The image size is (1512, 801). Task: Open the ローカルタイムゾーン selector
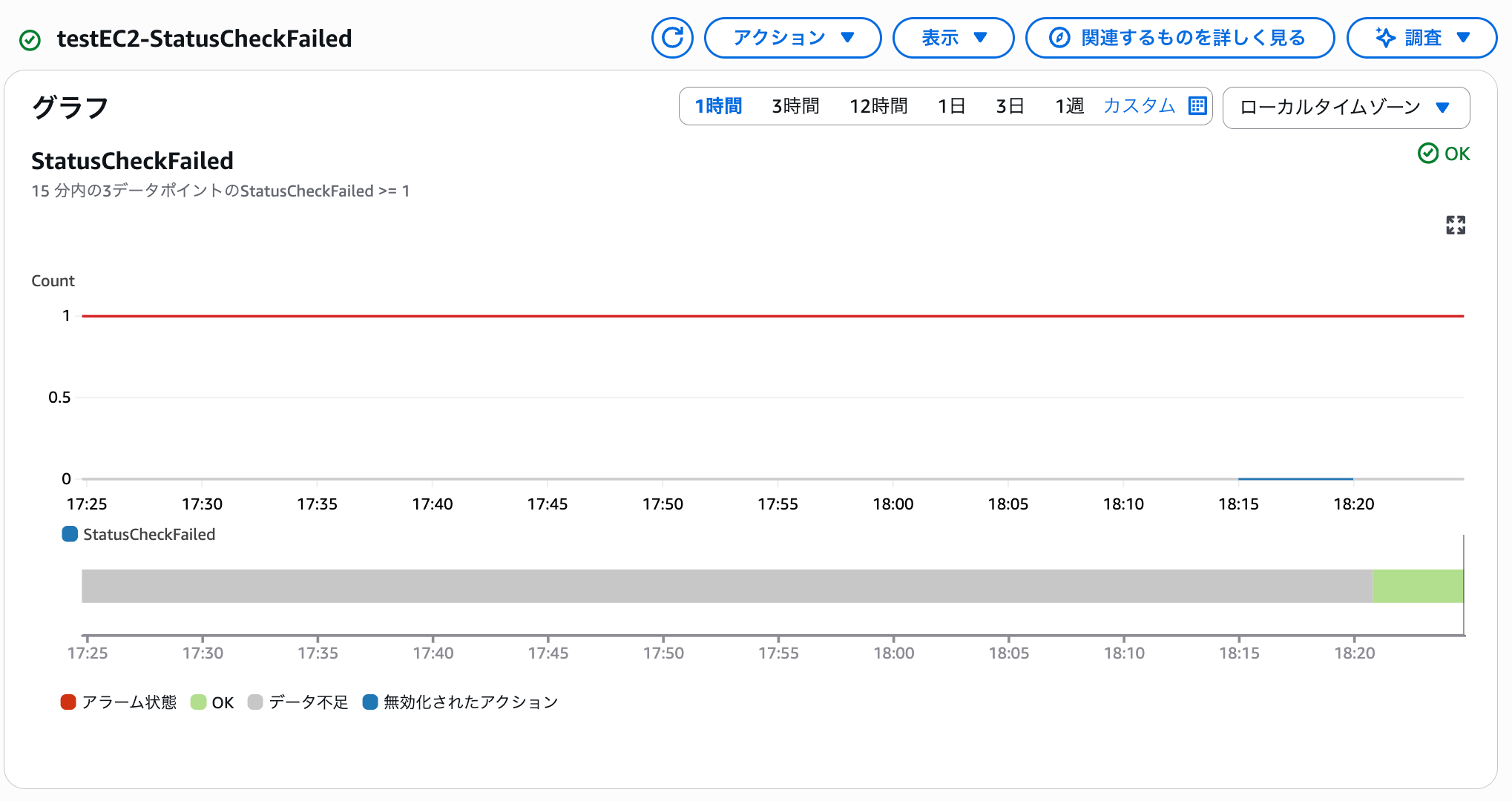[1345, 108]
